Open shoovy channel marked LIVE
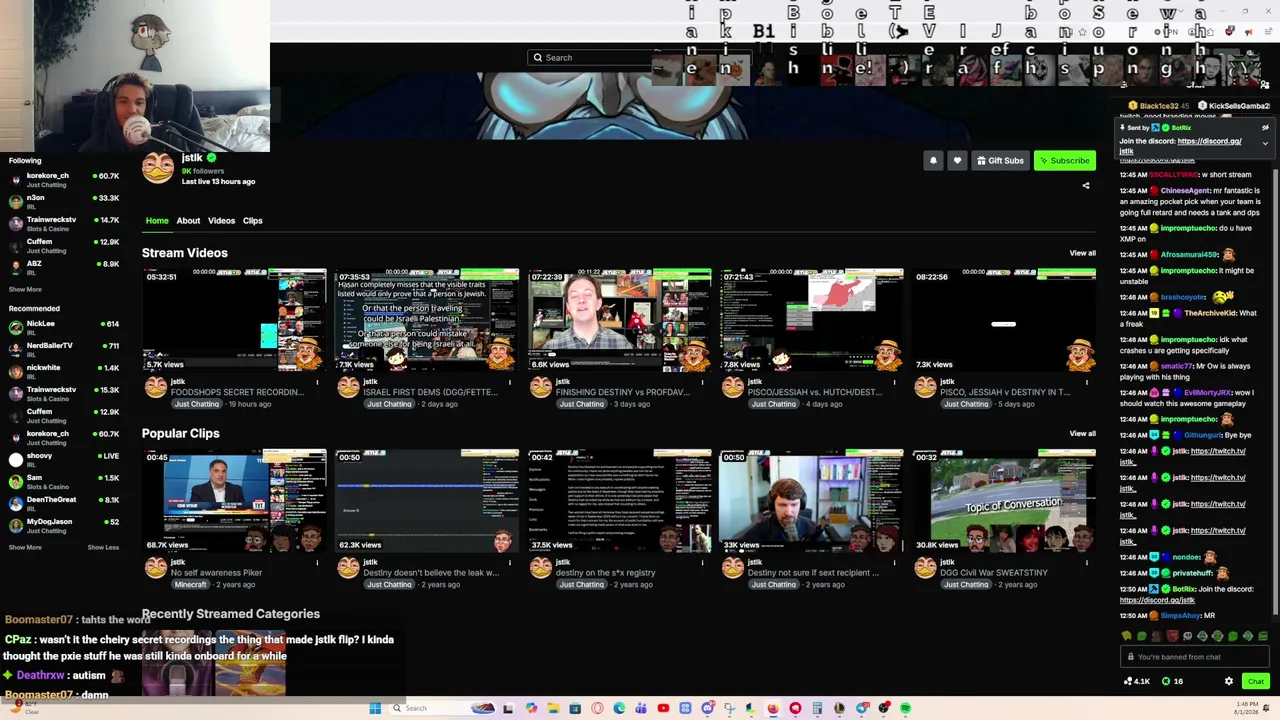 63,460
